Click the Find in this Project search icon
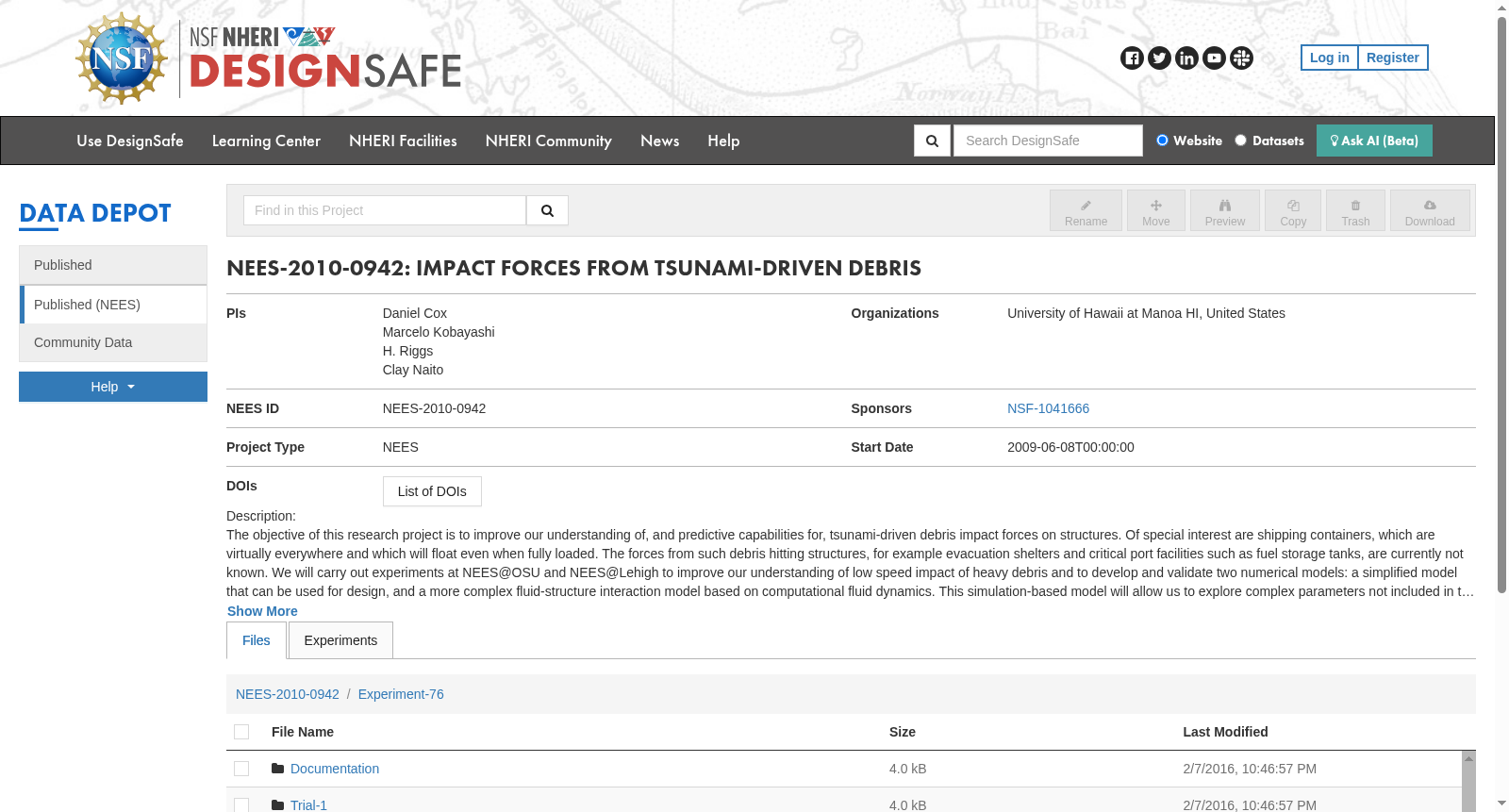 (x=547, y=210)
